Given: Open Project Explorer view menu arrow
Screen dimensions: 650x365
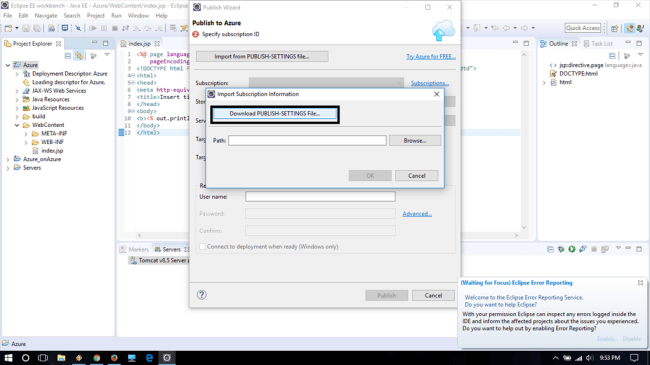Looking at the screenshot, I should coord(107,55).
